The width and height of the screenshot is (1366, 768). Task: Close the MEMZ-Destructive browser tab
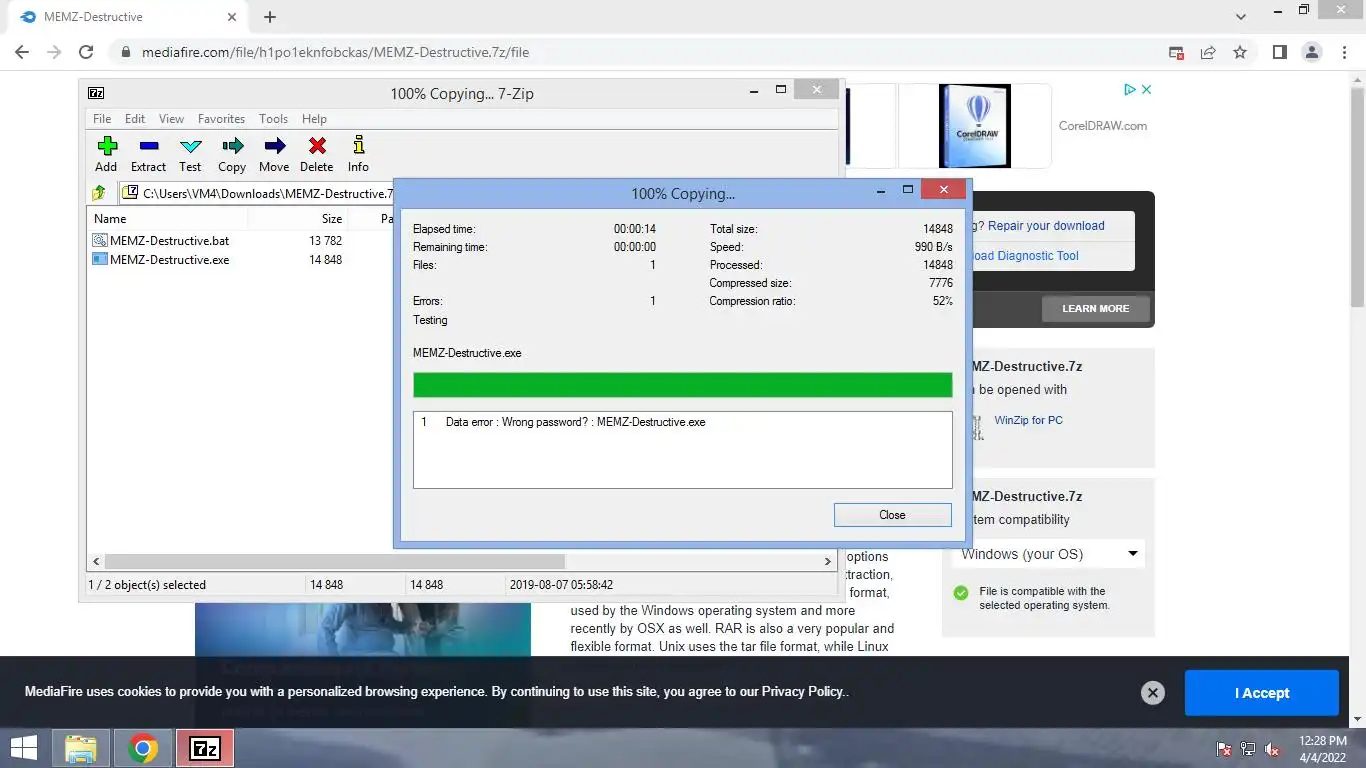point(232,17)
